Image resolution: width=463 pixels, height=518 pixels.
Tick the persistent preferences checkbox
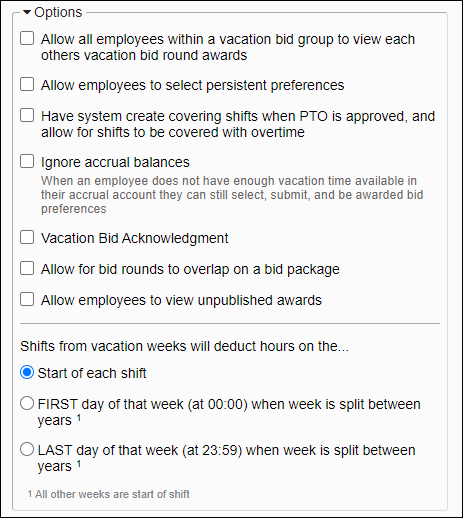point(27,84)
